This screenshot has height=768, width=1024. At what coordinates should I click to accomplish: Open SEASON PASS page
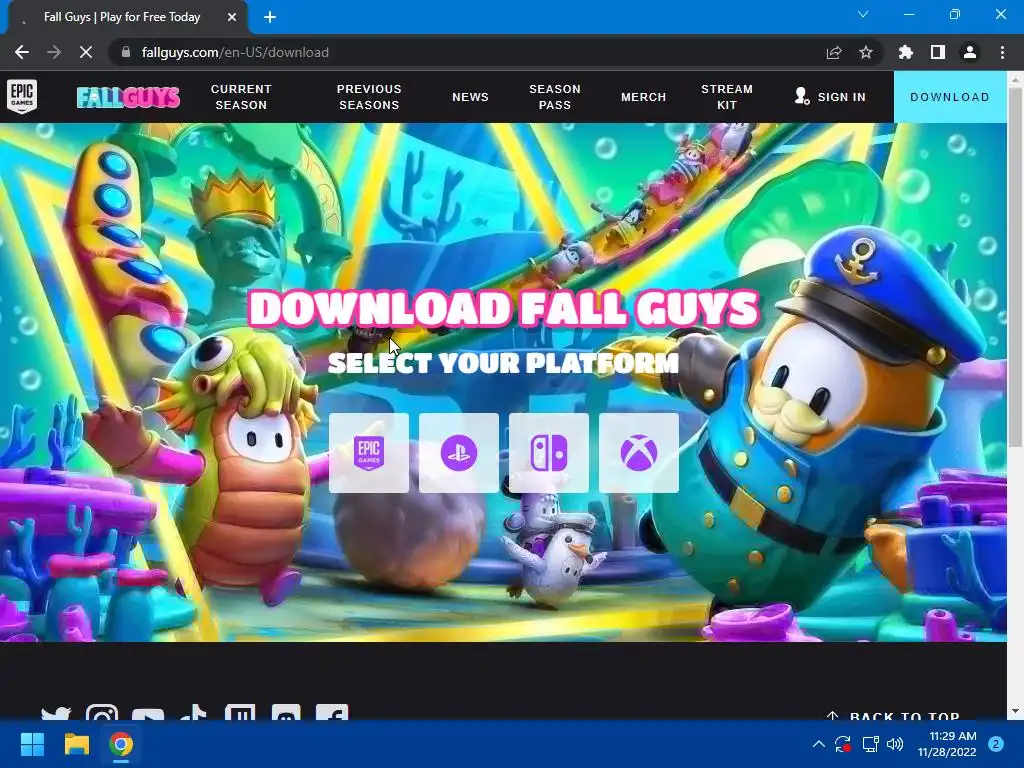pyautogui.click(x=554, y=97)
